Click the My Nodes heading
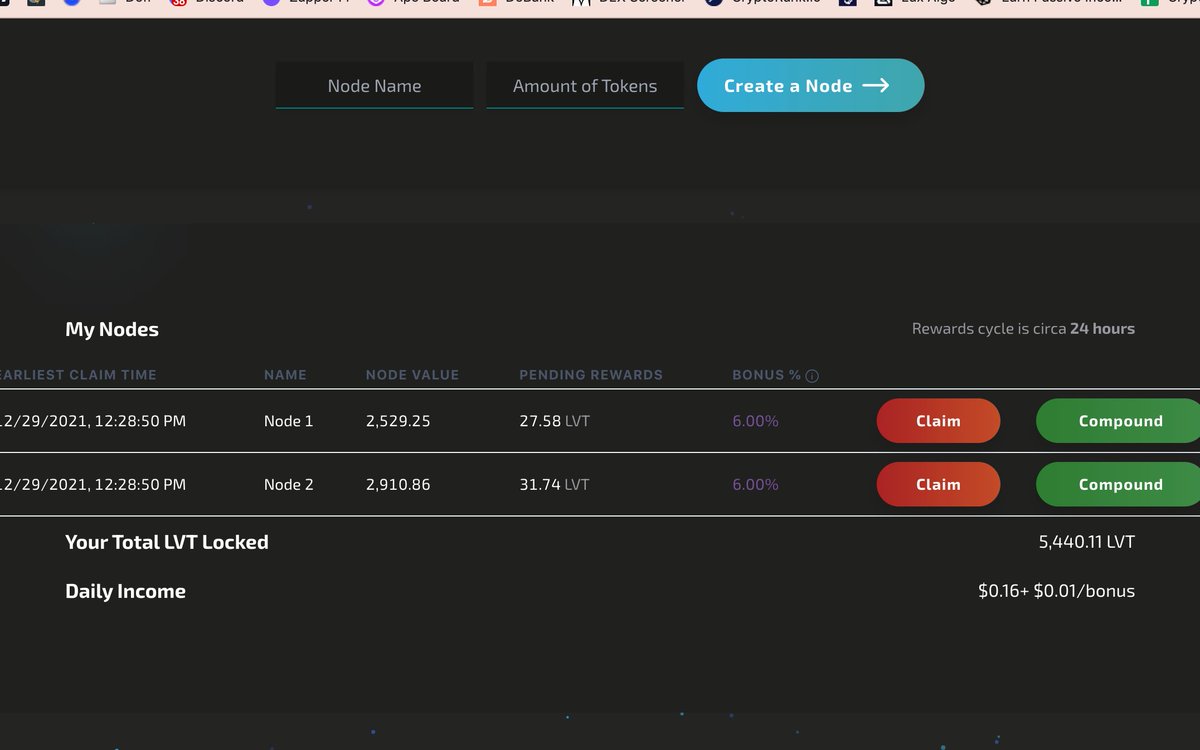1200x750 pixels. 112,329
